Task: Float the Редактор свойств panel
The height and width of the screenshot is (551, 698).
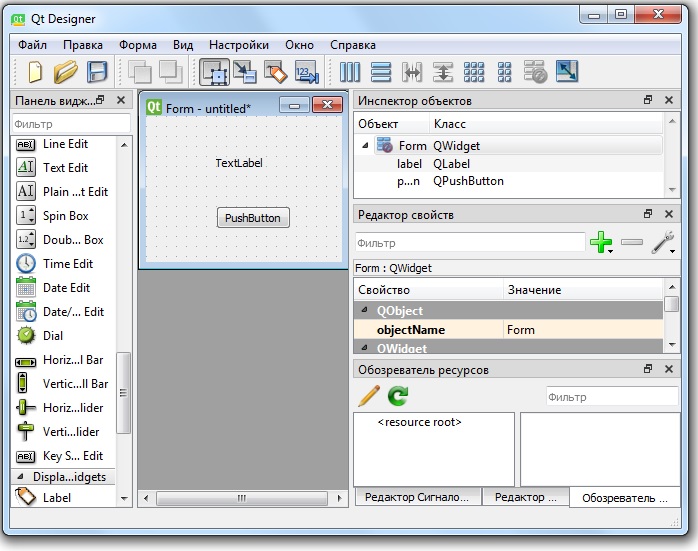Action: [648, 214]
